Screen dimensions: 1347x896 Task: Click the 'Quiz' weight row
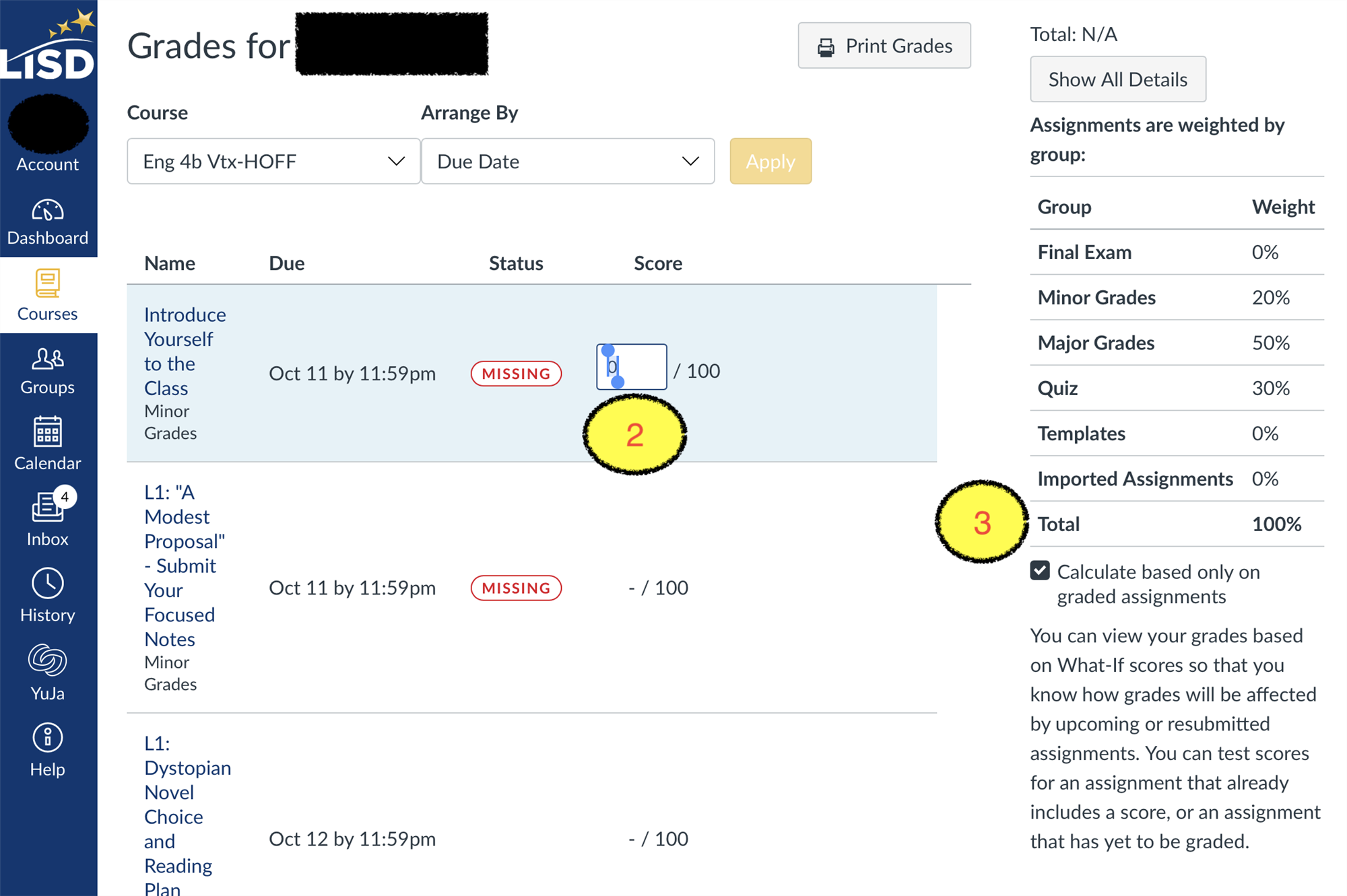coord(1177,388)
